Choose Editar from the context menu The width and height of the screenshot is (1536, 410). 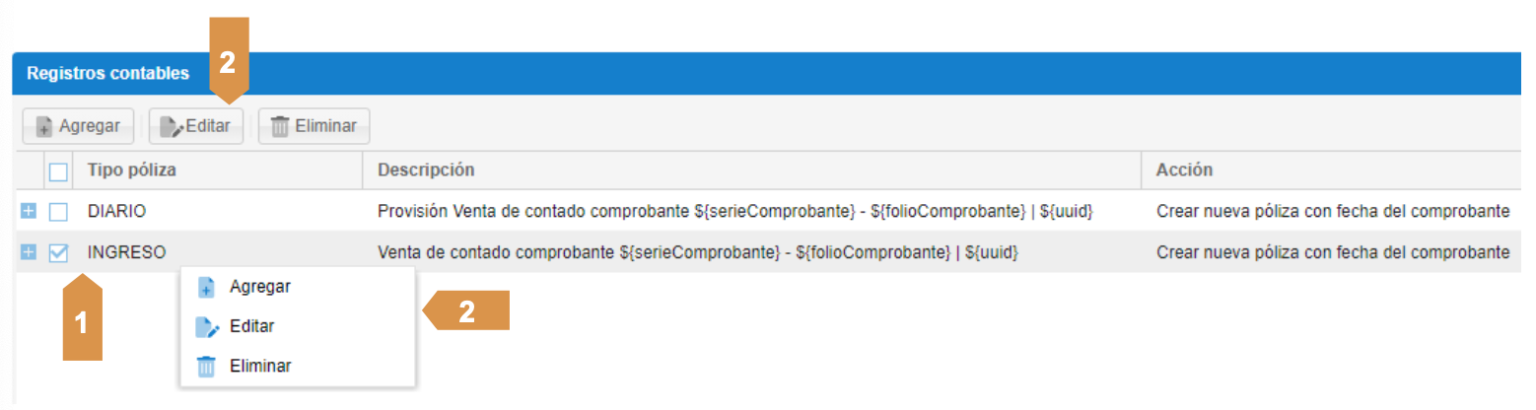(x=252, y=327)
